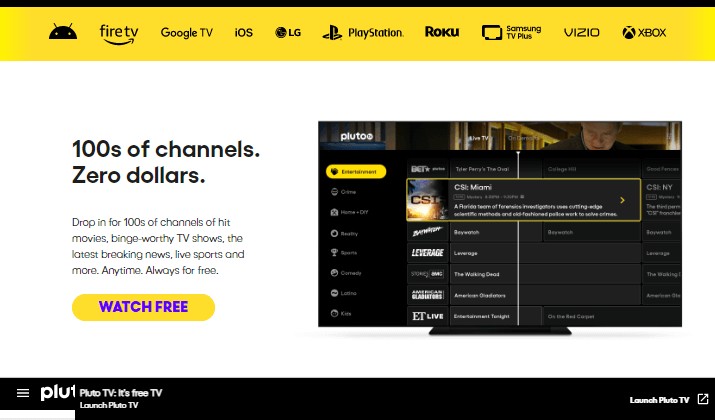Click the Pluto TV logo in TV preview
Image resolution: width=715 pixels, height=420 pixels.
(357, 136)
